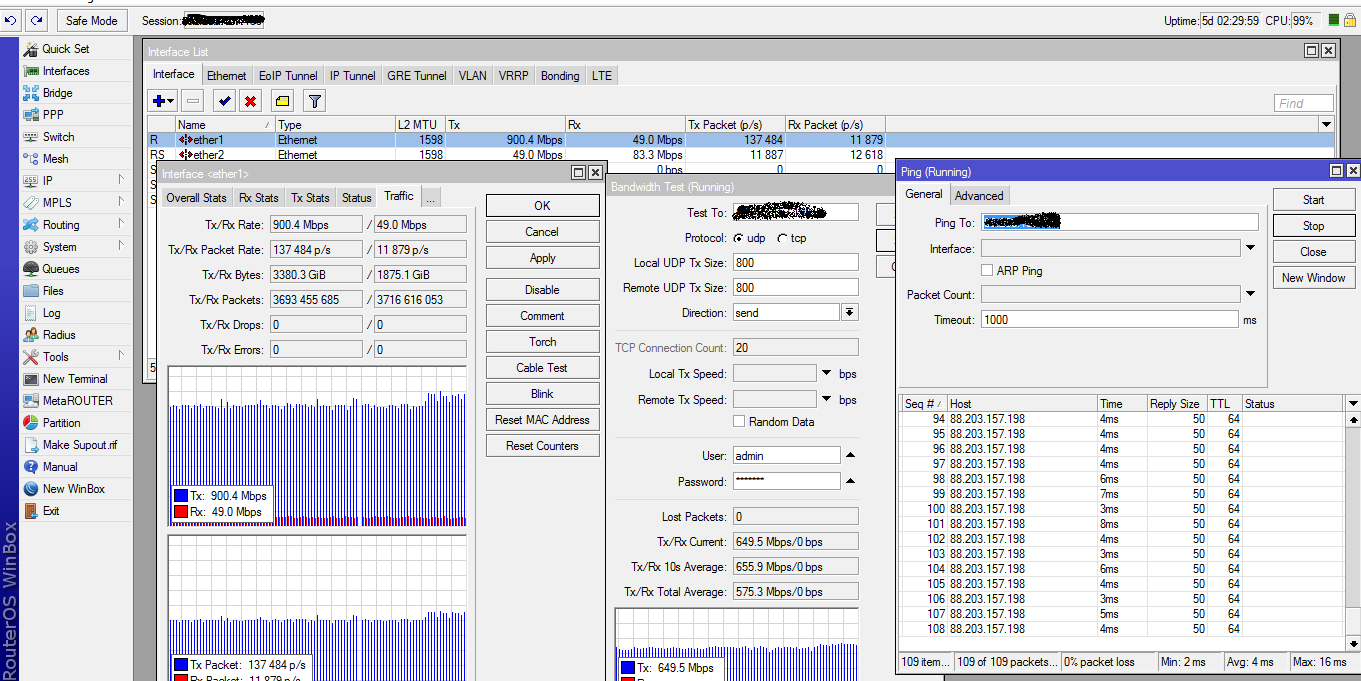Click the red X disable icon
Screen dimensions: 1361x681
point(250,101)
